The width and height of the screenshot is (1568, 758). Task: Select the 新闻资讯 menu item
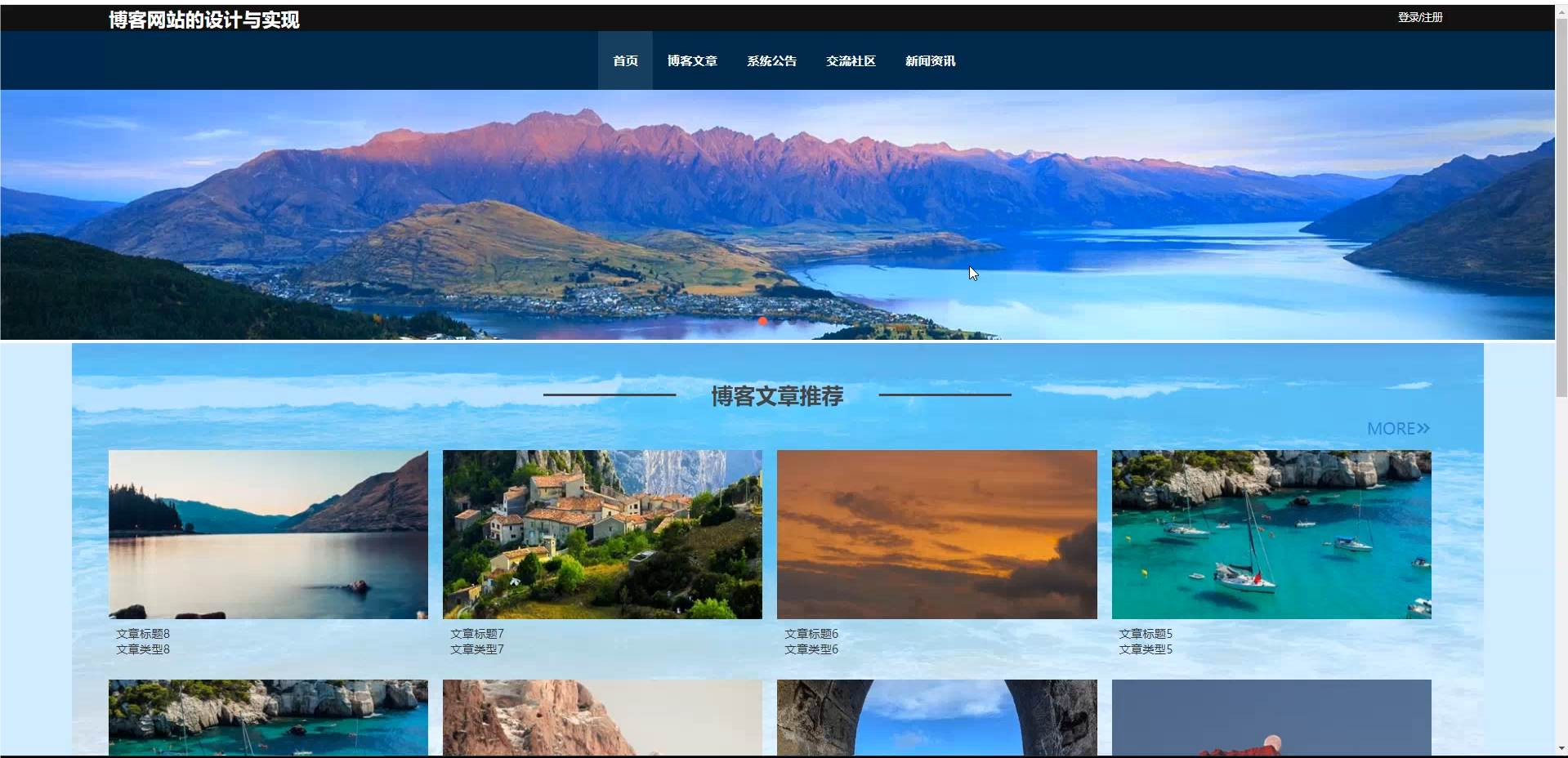(x=930, y=60)
